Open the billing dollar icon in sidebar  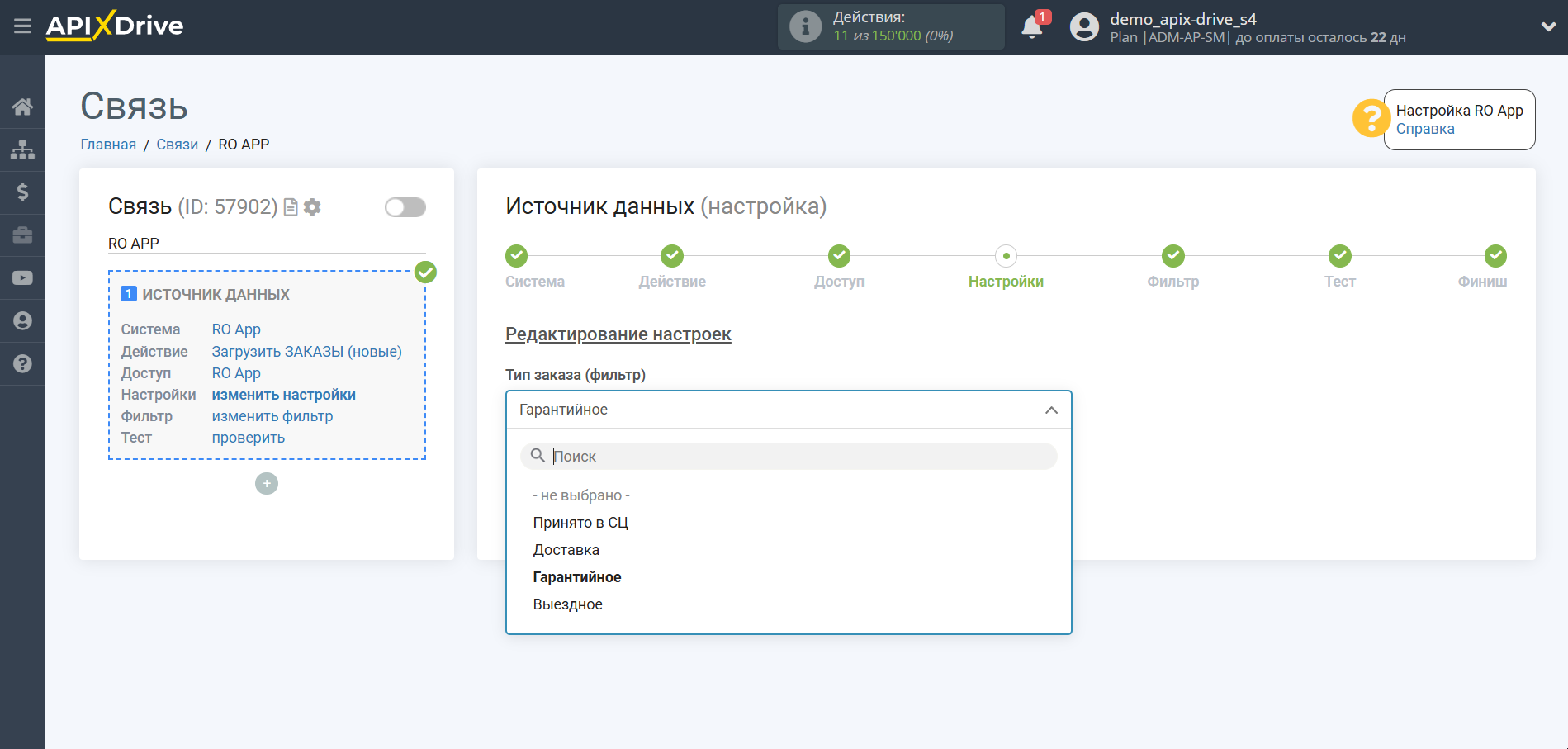(x=22, y=192)
